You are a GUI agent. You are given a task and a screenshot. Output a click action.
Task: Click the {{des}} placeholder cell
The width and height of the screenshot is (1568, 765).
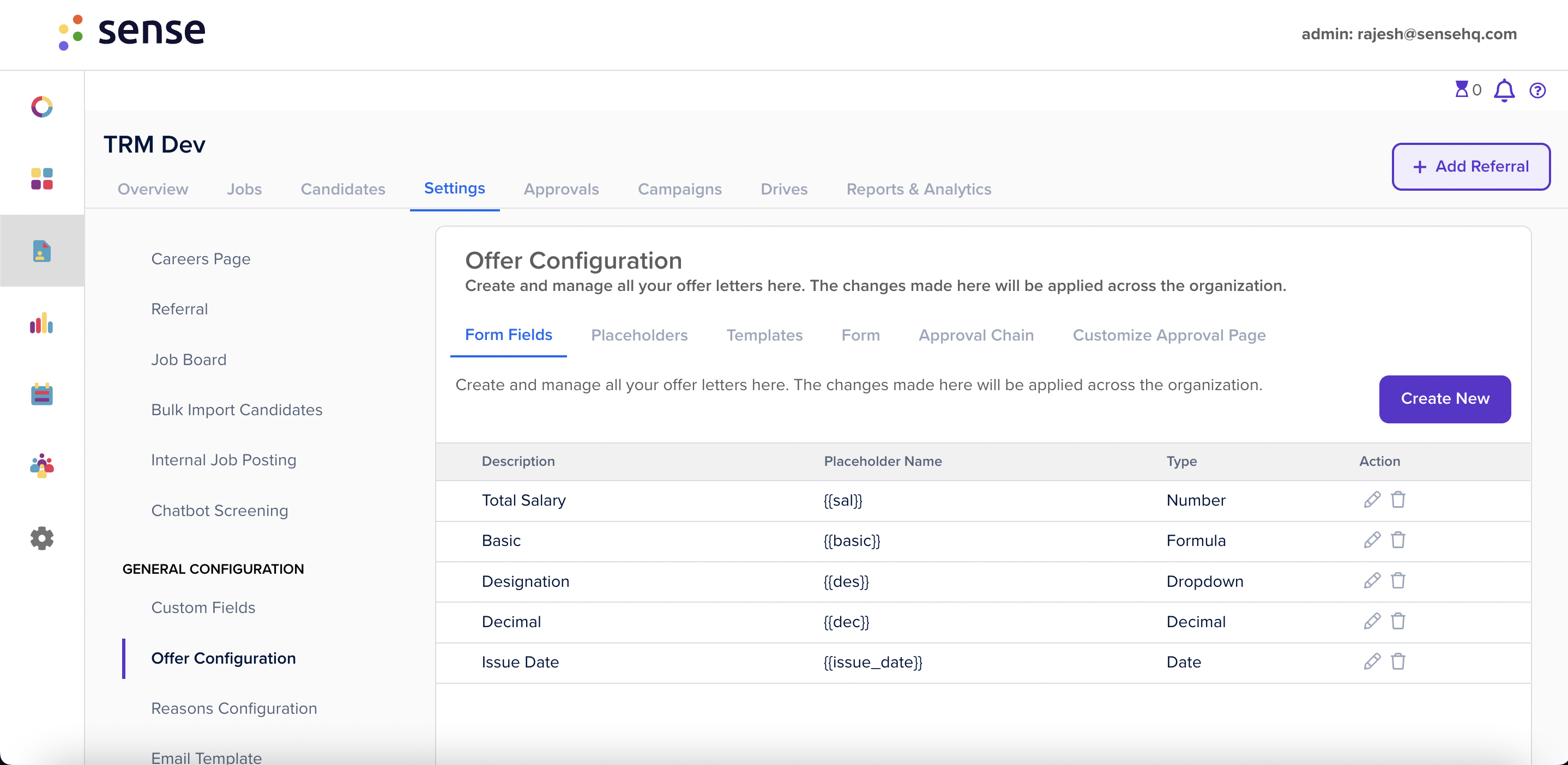pyautogui.click(x=846, y=581)
